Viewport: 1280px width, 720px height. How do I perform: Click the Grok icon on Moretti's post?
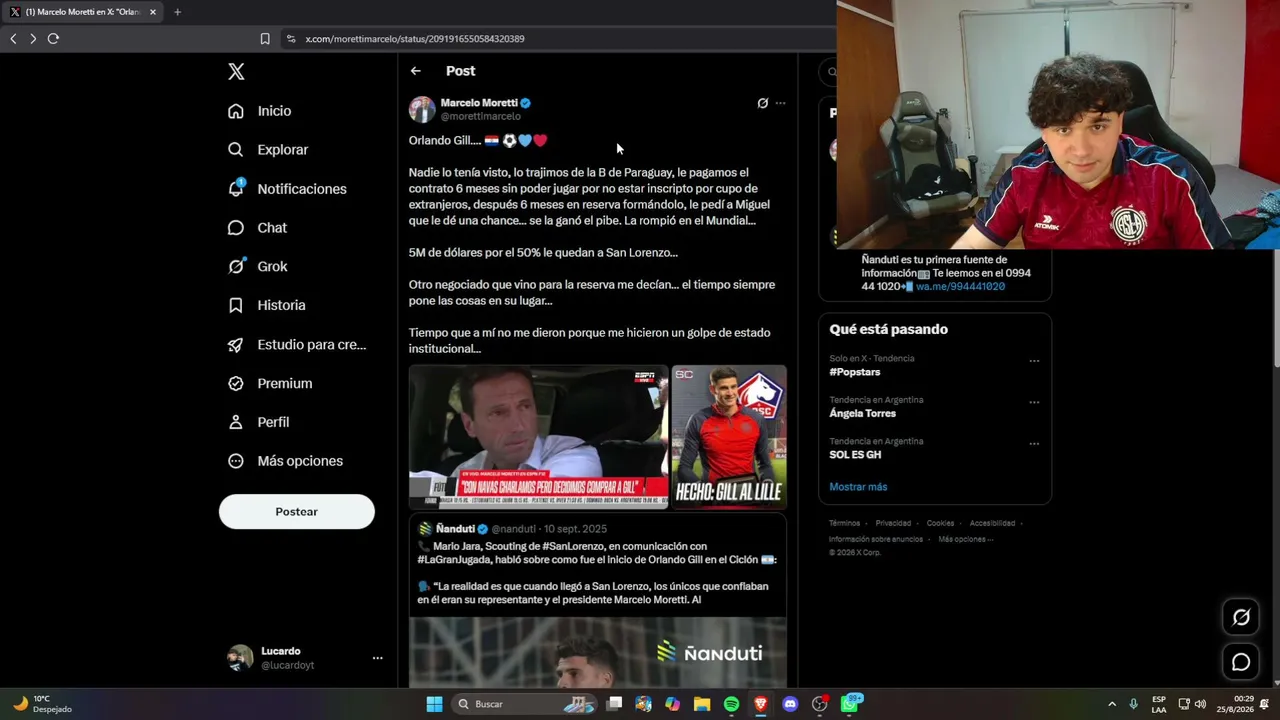[x=762, y=103]
